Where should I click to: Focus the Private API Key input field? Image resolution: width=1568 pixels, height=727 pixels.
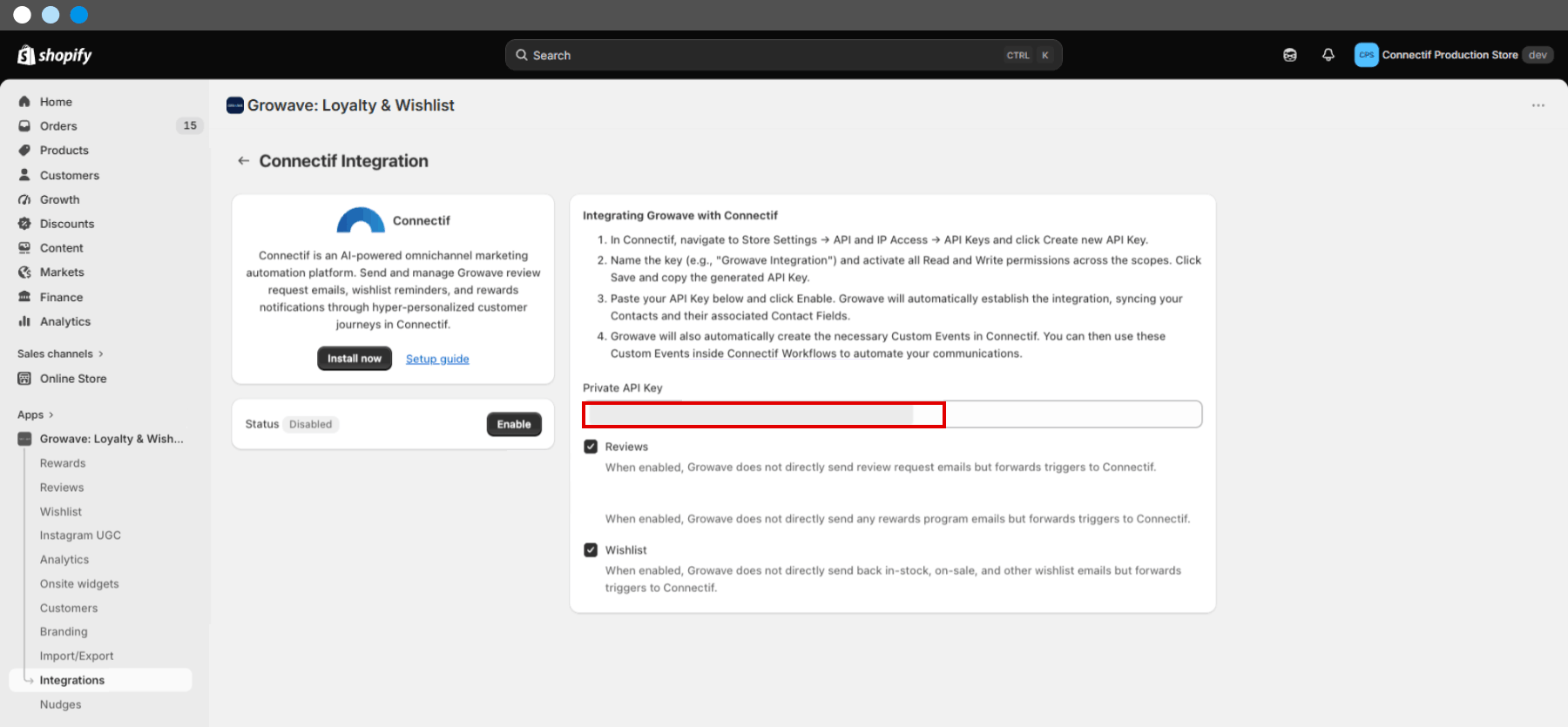pos(892,414)
